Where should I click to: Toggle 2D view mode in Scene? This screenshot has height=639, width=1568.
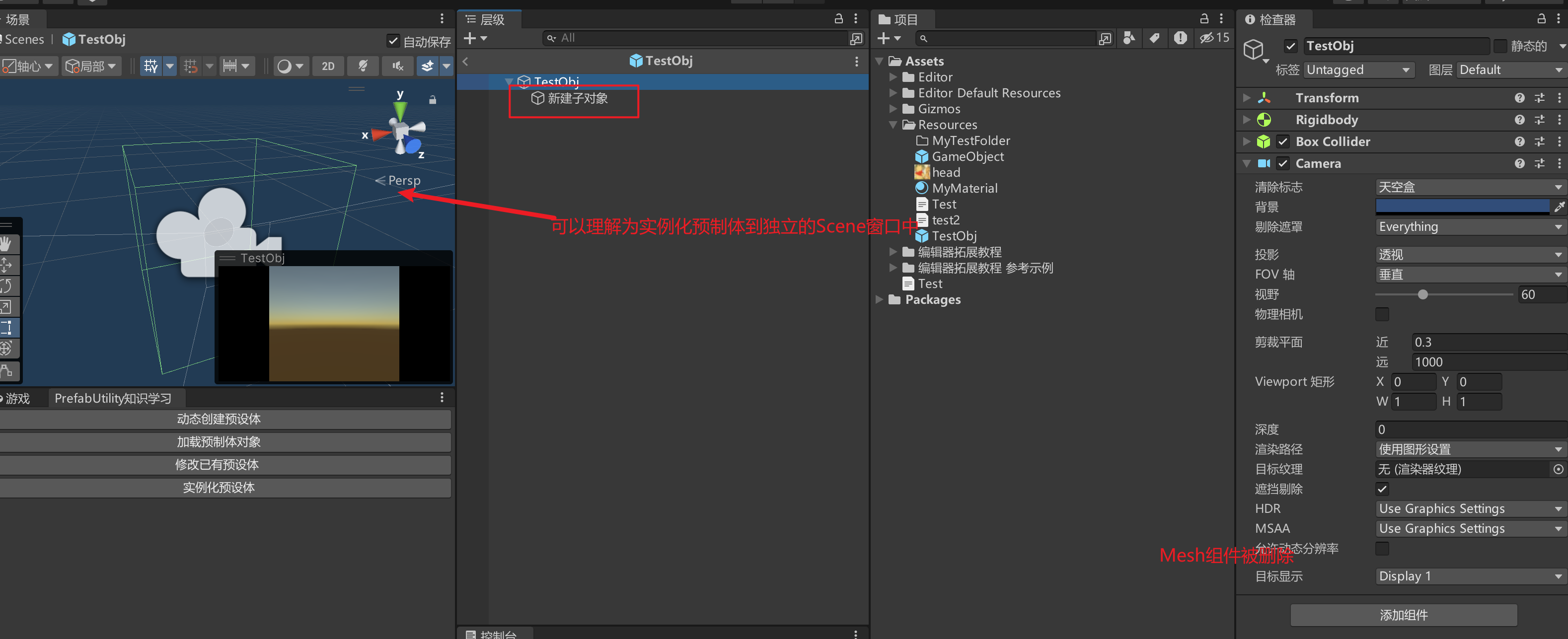[x=327, y=66]
